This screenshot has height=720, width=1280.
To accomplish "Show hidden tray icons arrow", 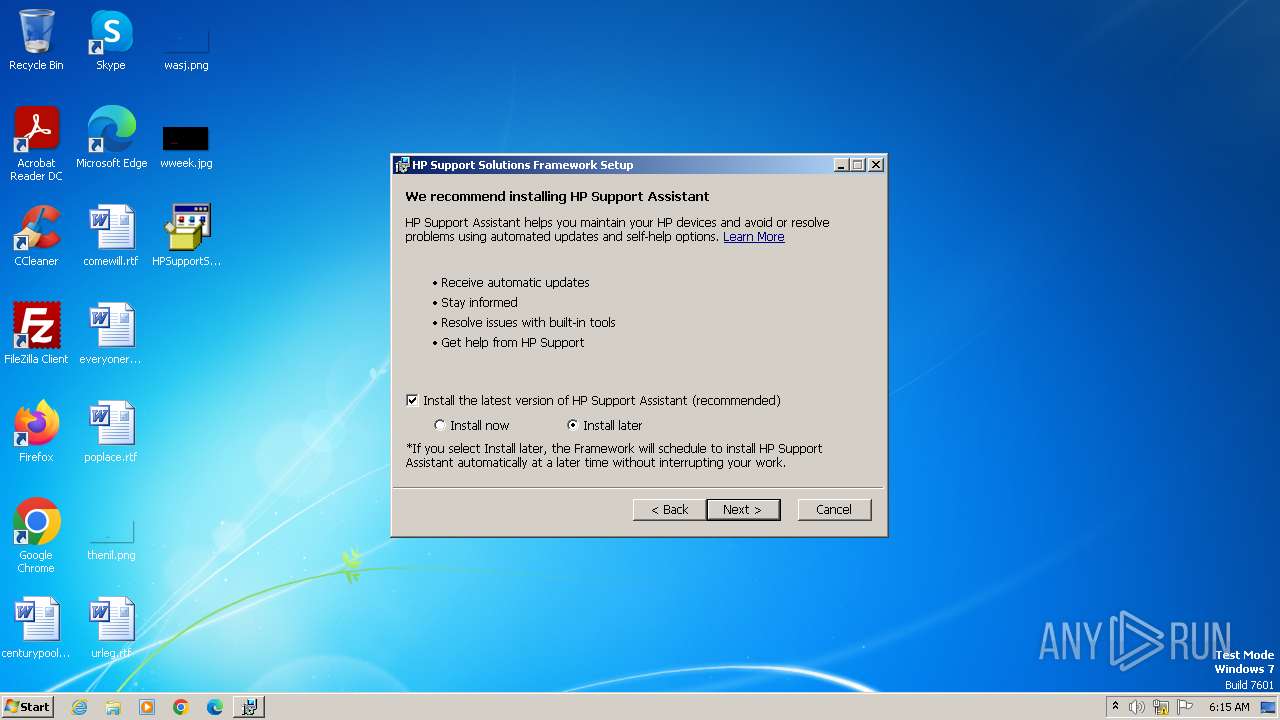I will click(x=1115, y=707).
